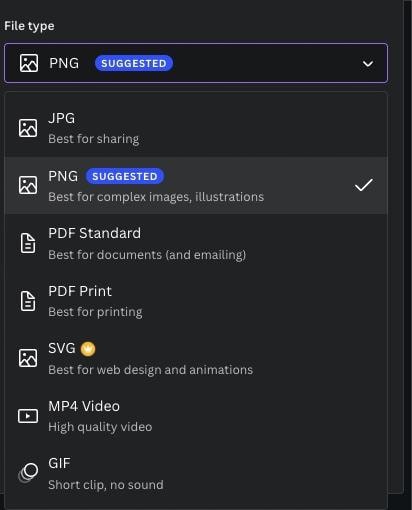Click the image icon beside SVG option

click(28, 358)
